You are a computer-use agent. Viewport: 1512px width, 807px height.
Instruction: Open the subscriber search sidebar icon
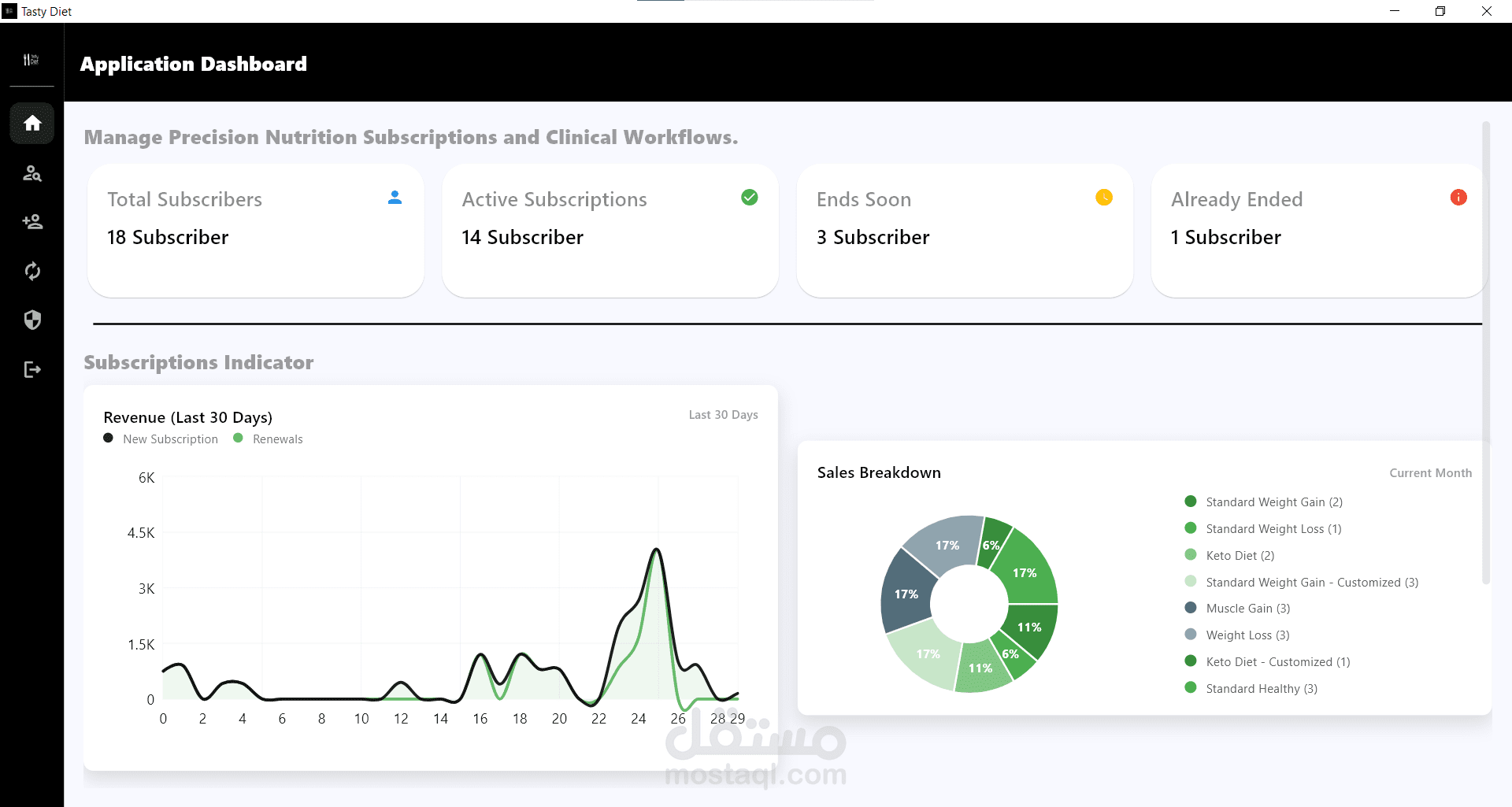click(32, 173)
